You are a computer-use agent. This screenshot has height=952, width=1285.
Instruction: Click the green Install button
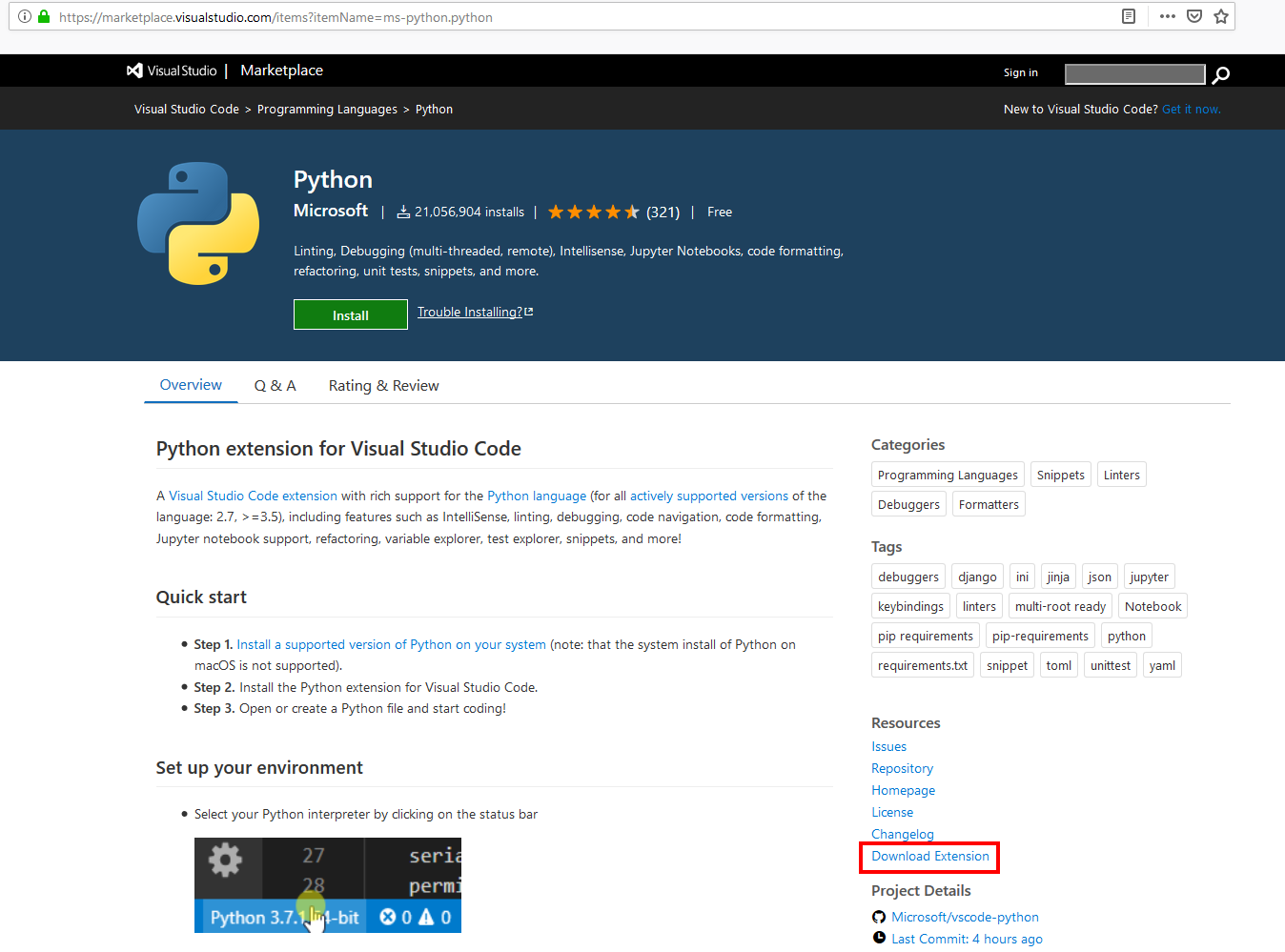351,314
